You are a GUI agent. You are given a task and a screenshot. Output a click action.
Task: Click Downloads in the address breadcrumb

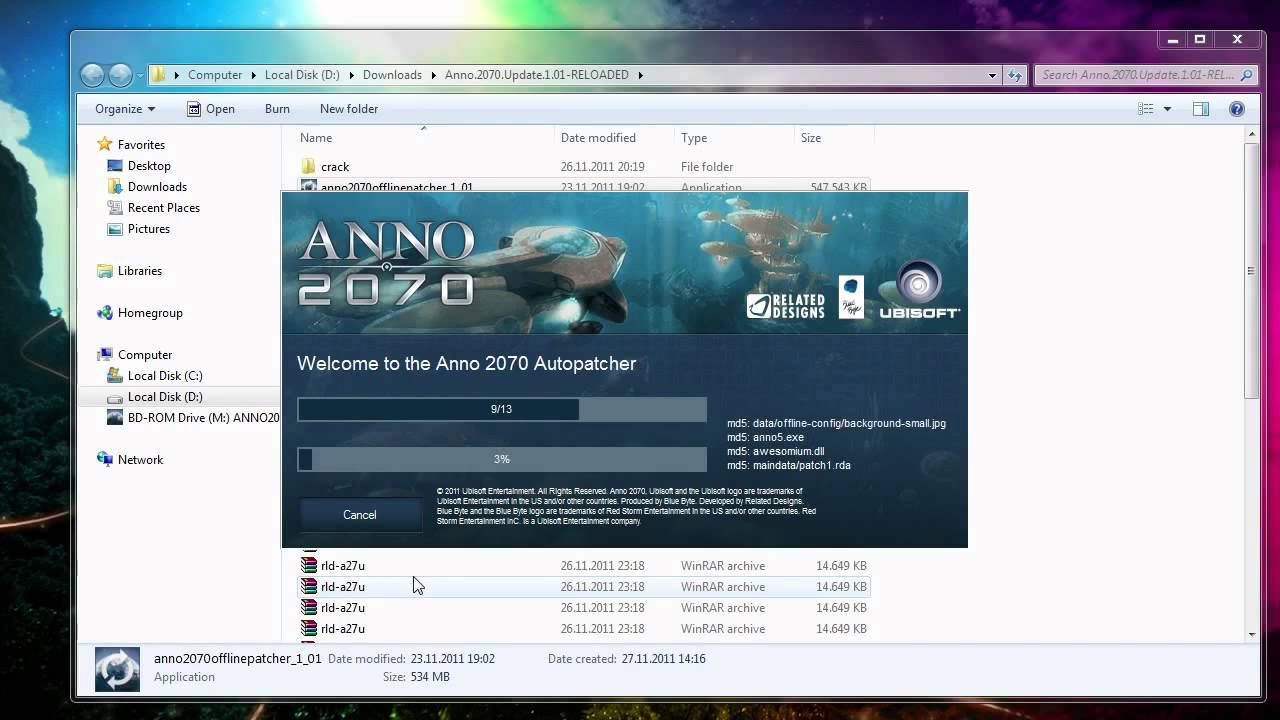(x=392, y=75)
